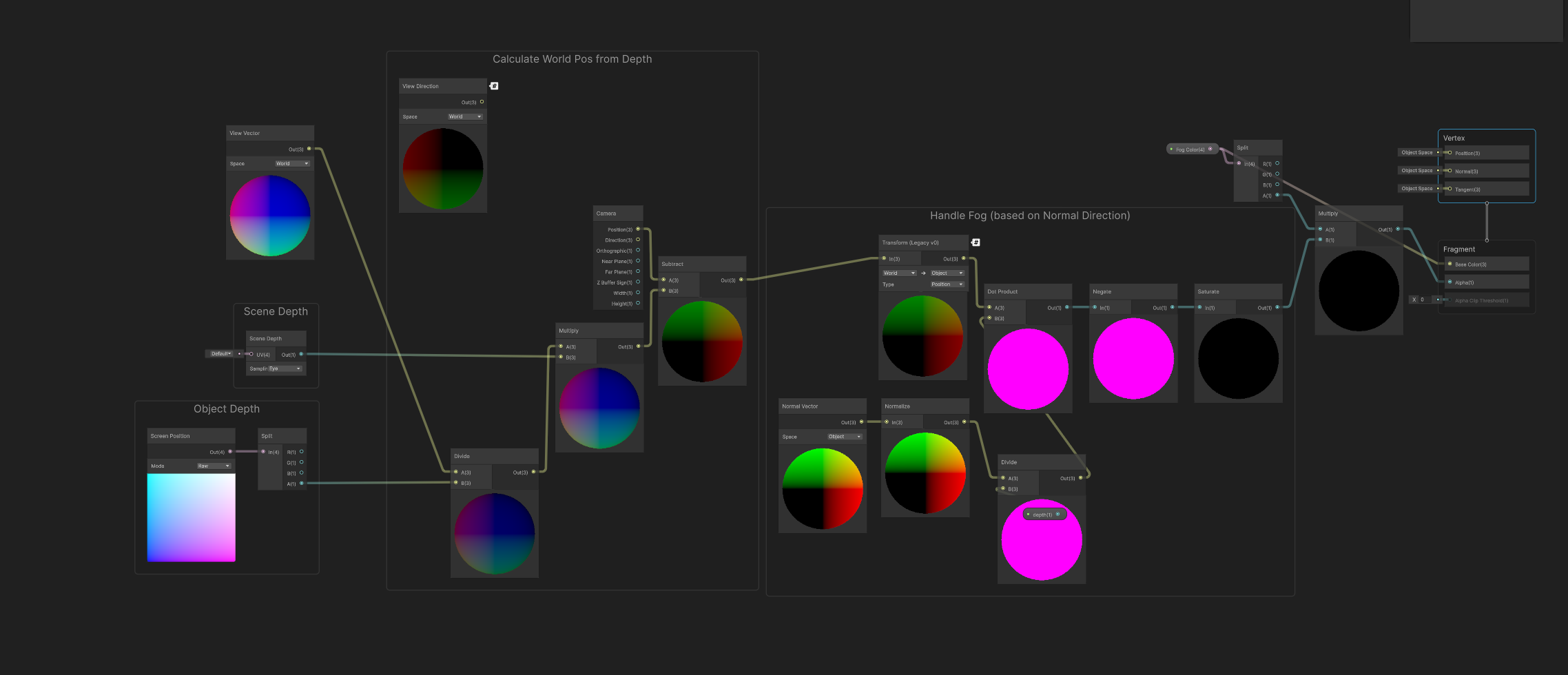
Task: Select the Out(3) port on View Vector node
Action: point(309,149)
